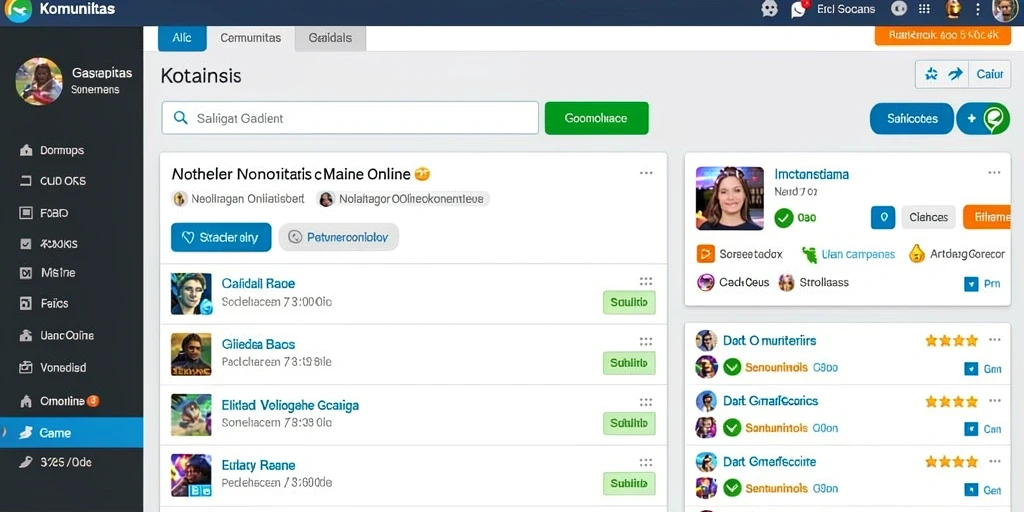
Task: Toggle green check next to Oao
Action: tap(784, 217)
